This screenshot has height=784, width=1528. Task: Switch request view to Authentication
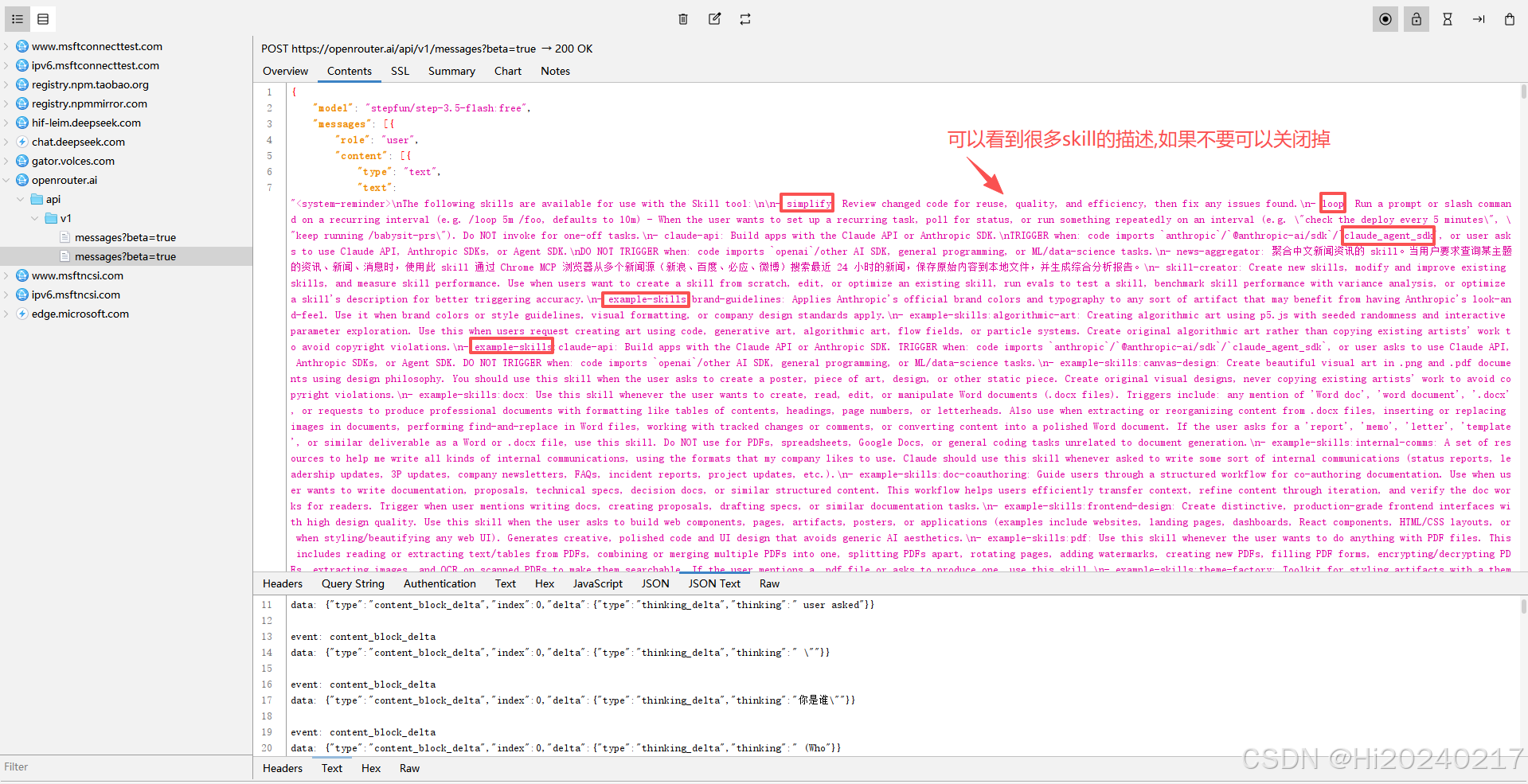coord(440,583)
